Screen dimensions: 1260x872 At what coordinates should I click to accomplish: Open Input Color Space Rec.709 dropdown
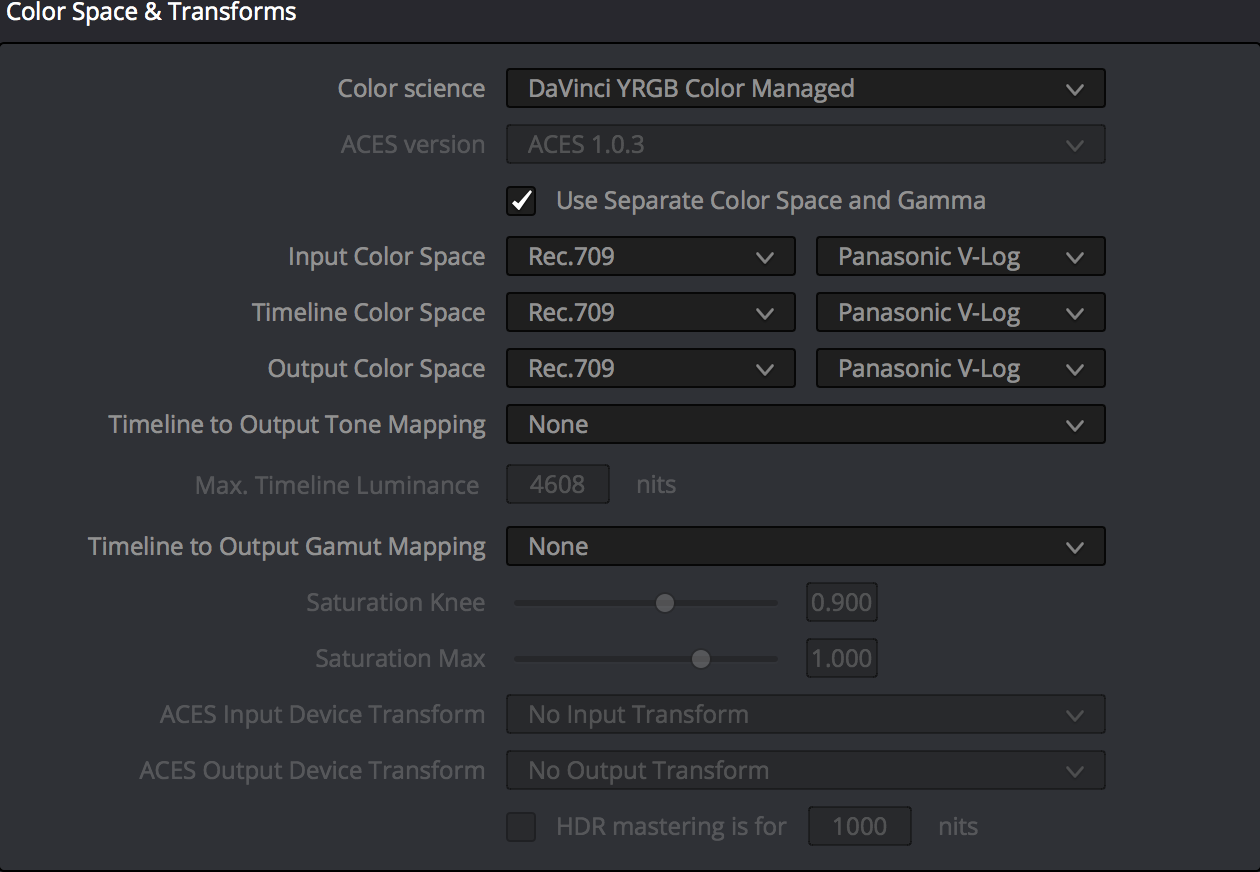[651, 256]
